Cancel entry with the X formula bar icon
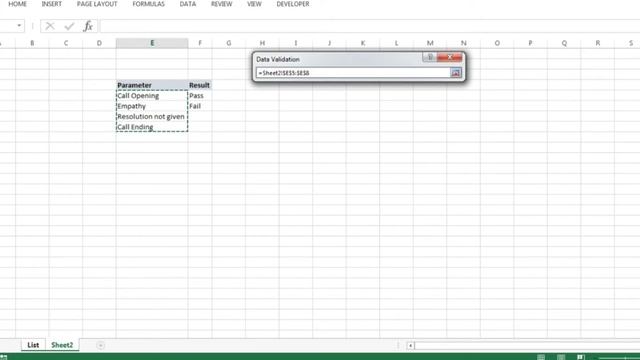640x360 pixels. pyautogui.click(x=50, y=27)
